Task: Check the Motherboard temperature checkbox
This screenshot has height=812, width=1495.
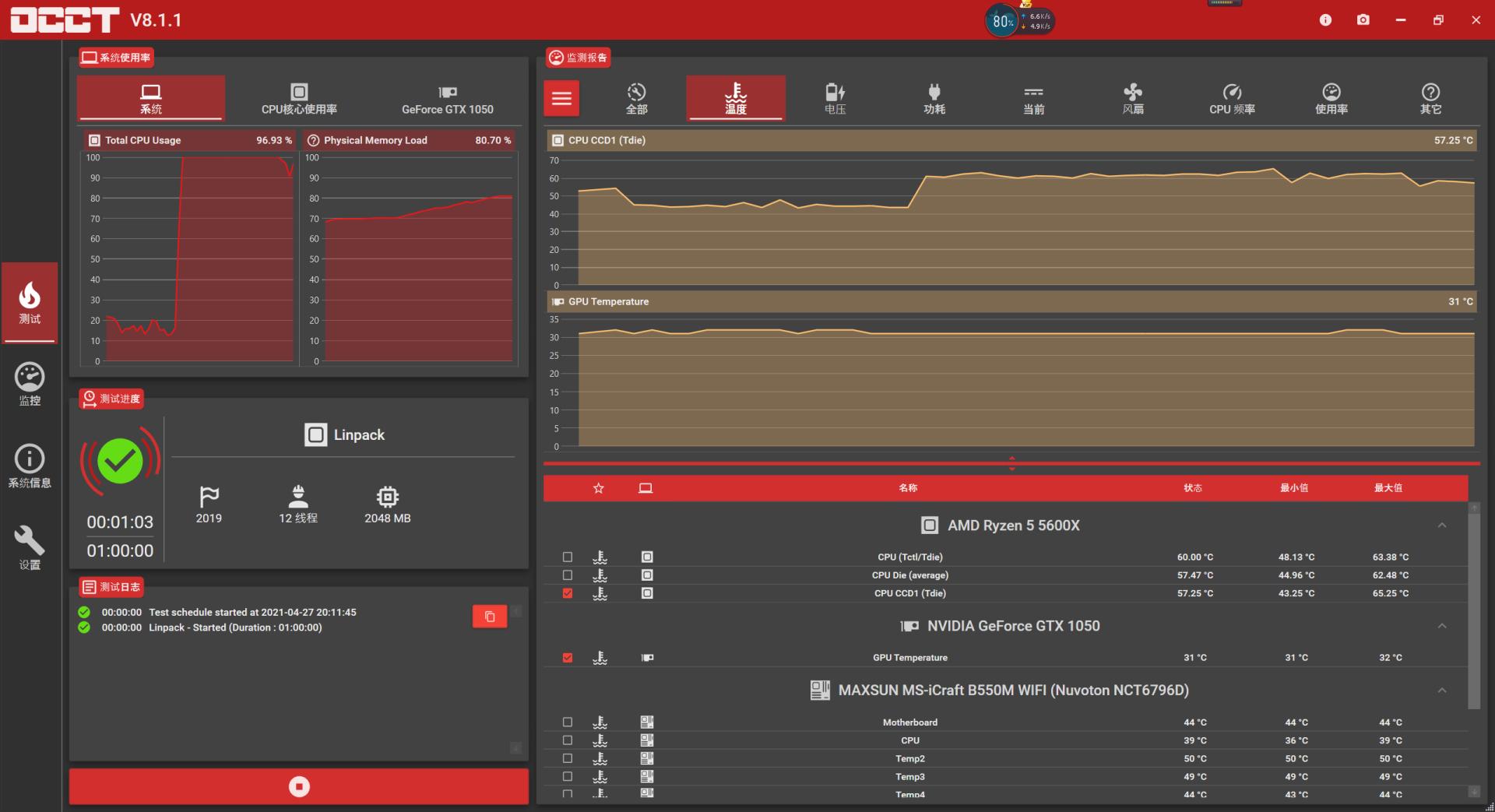Action: coord(568,722)
